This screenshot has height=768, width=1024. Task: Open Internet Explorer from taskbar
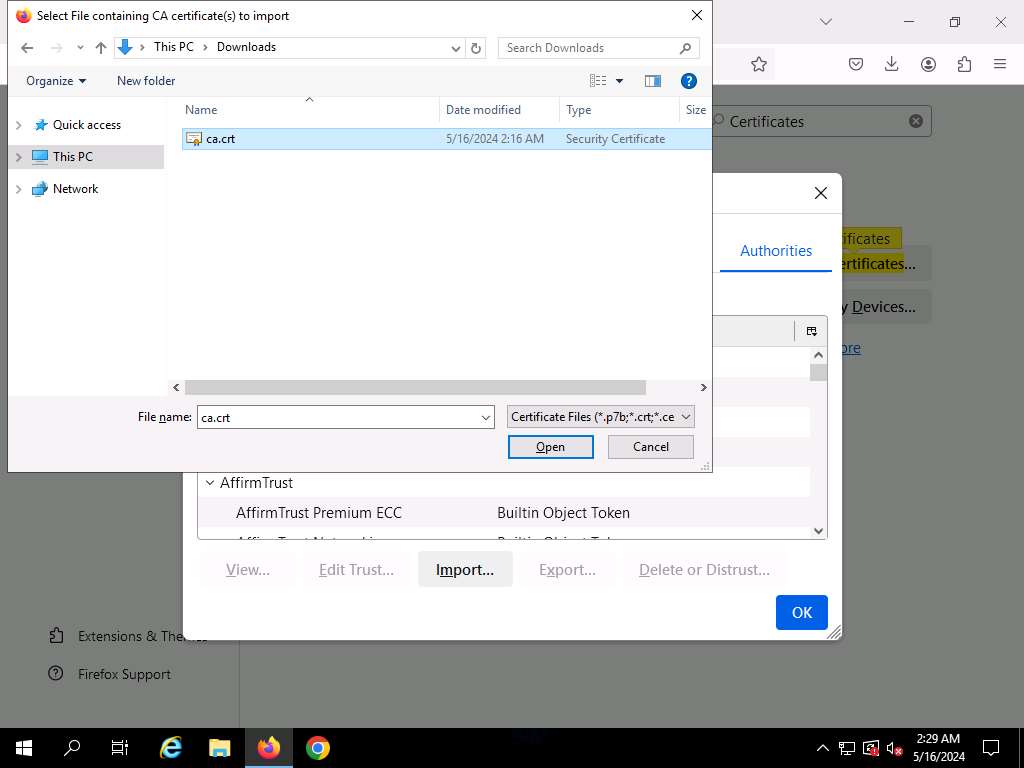171,748
